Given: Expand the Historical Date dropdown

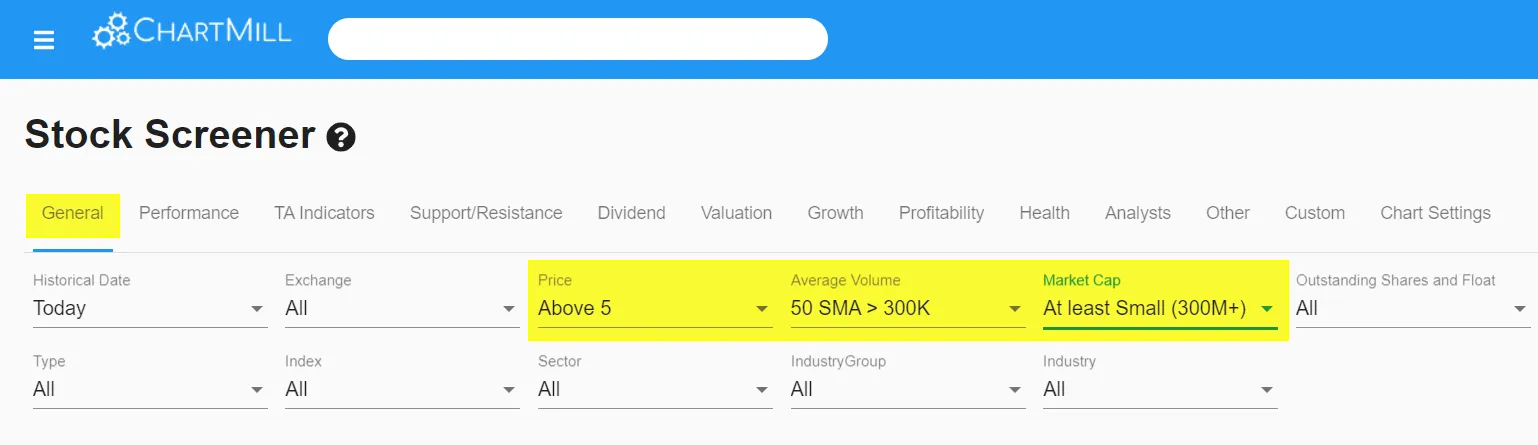Looking at the screenshot, I should click(x=150, y=308).
